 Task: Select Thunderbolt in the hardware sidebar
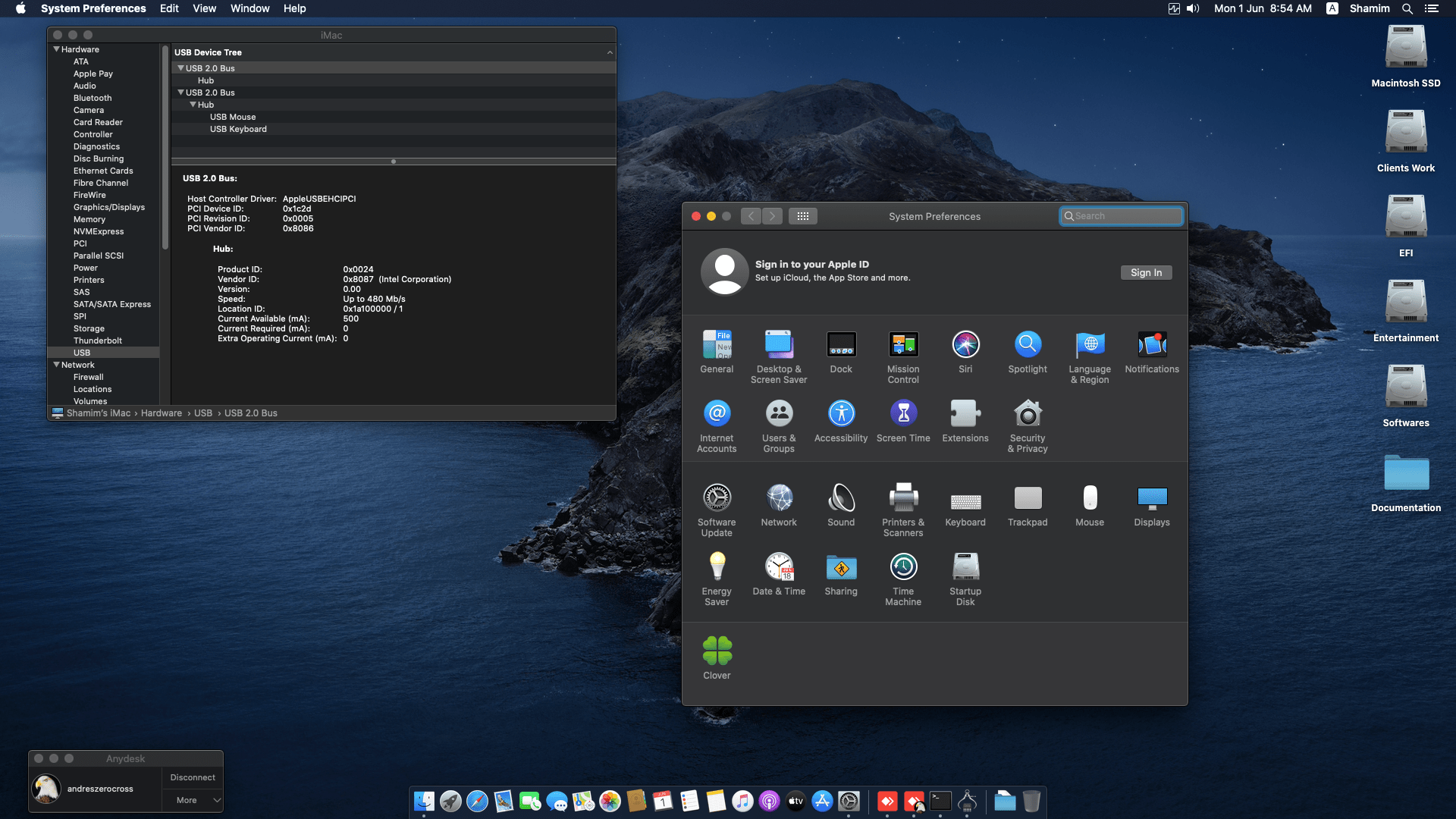pos(98,340)
